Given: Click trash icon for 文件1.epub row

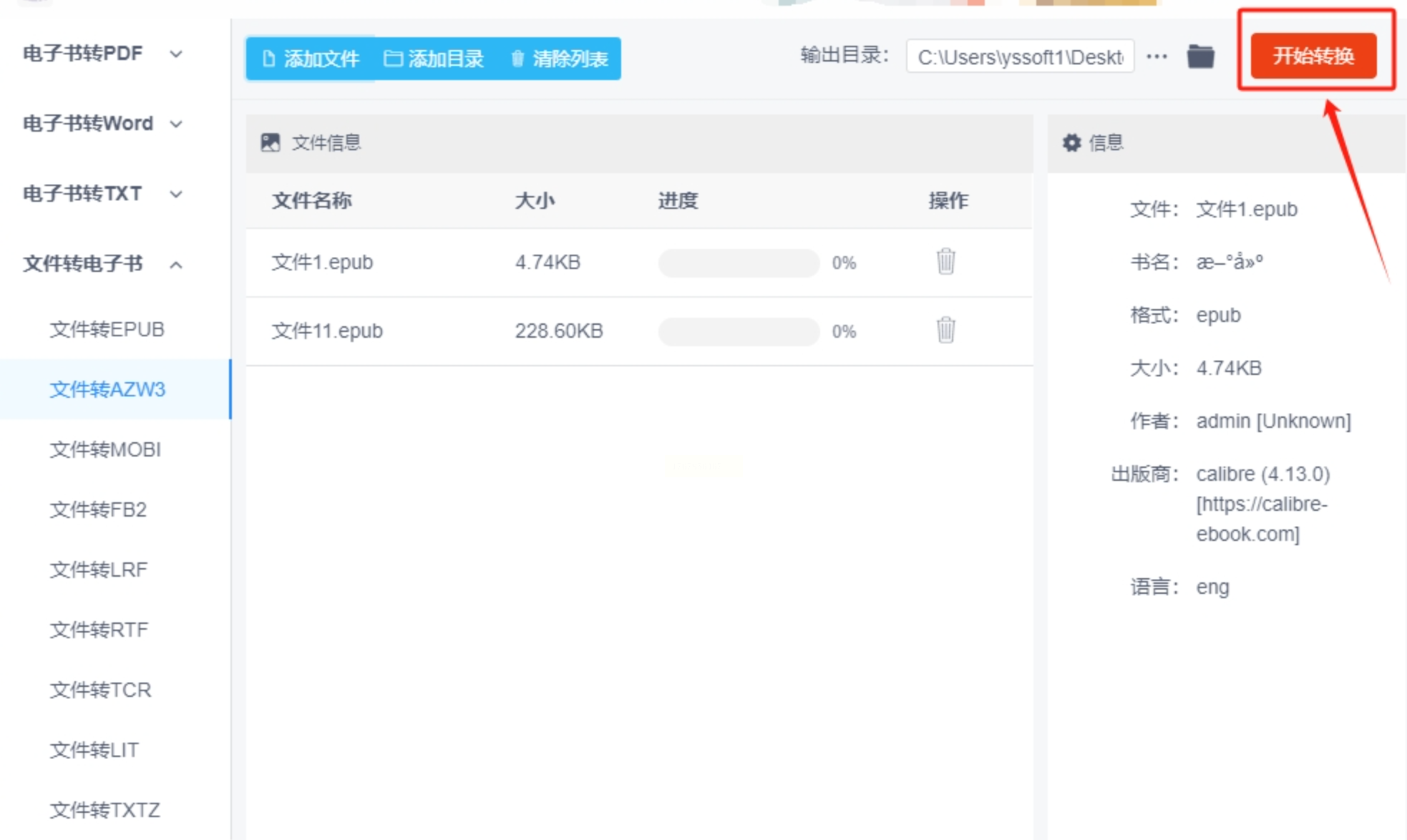Looking at the screenshot, I should 945,262.
